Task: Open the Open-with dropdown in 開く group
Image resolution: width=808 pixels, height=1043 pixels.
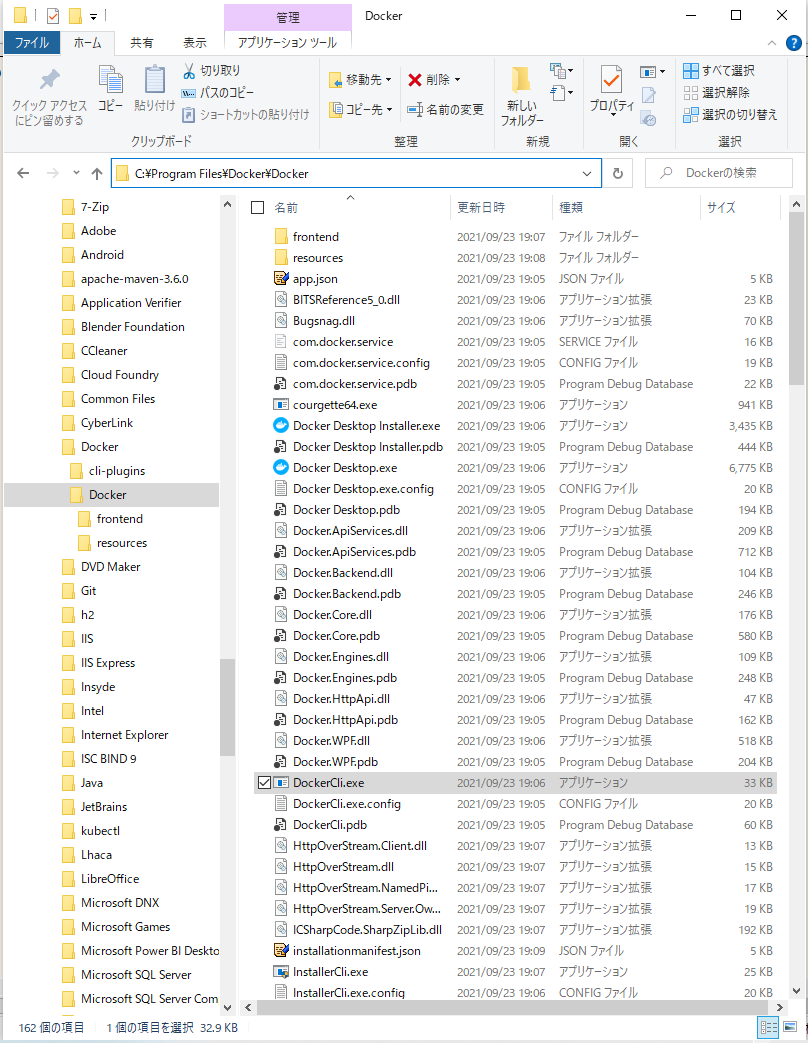Action: (652, 71)
